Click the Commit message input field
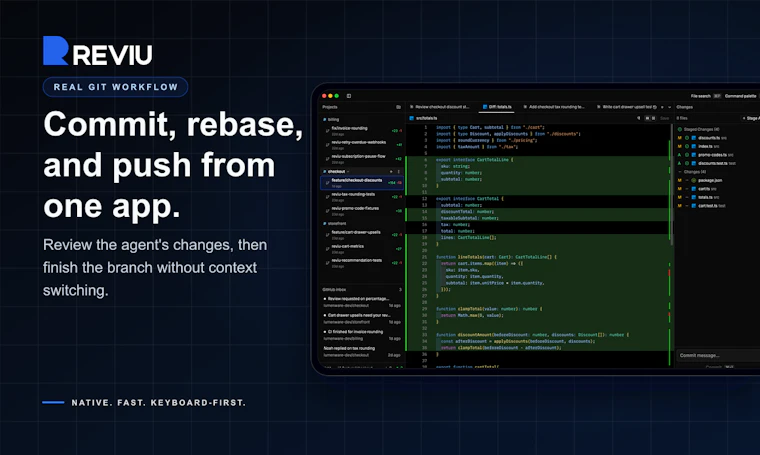The width and height of the screenshot is (760, 455). [x=718, y=356]
